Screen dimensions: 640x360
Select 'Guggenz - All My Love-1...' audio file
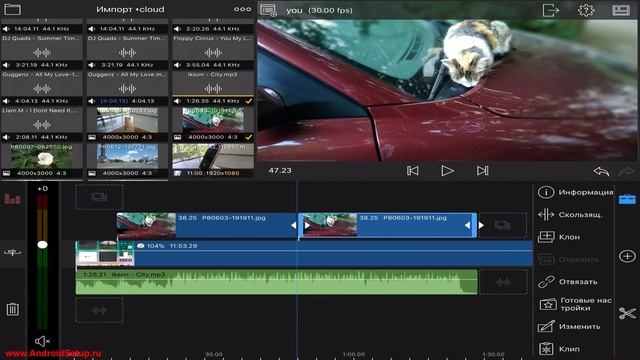(42, 88)
